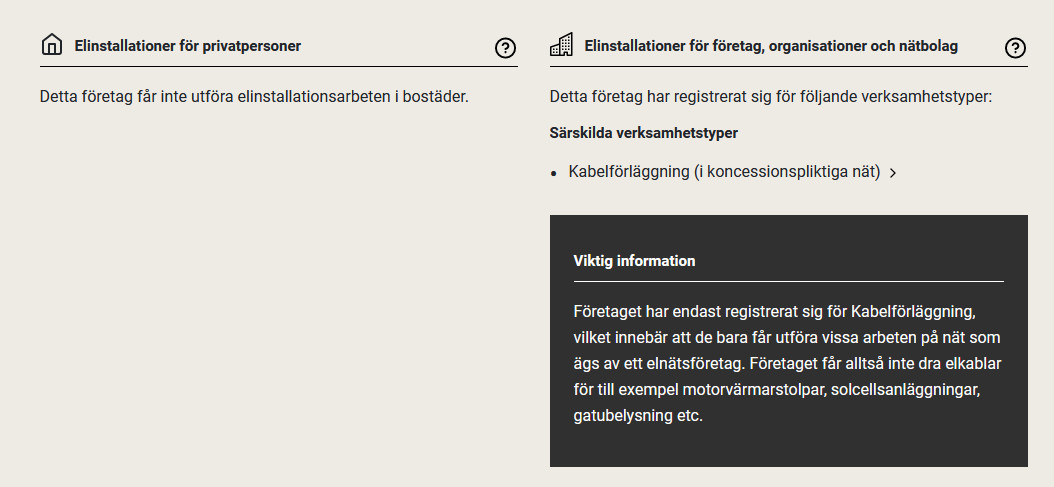Viewport: 1054px width, 487px height.
Task: Click the Viktig information heading
Action: click(634, 261)
